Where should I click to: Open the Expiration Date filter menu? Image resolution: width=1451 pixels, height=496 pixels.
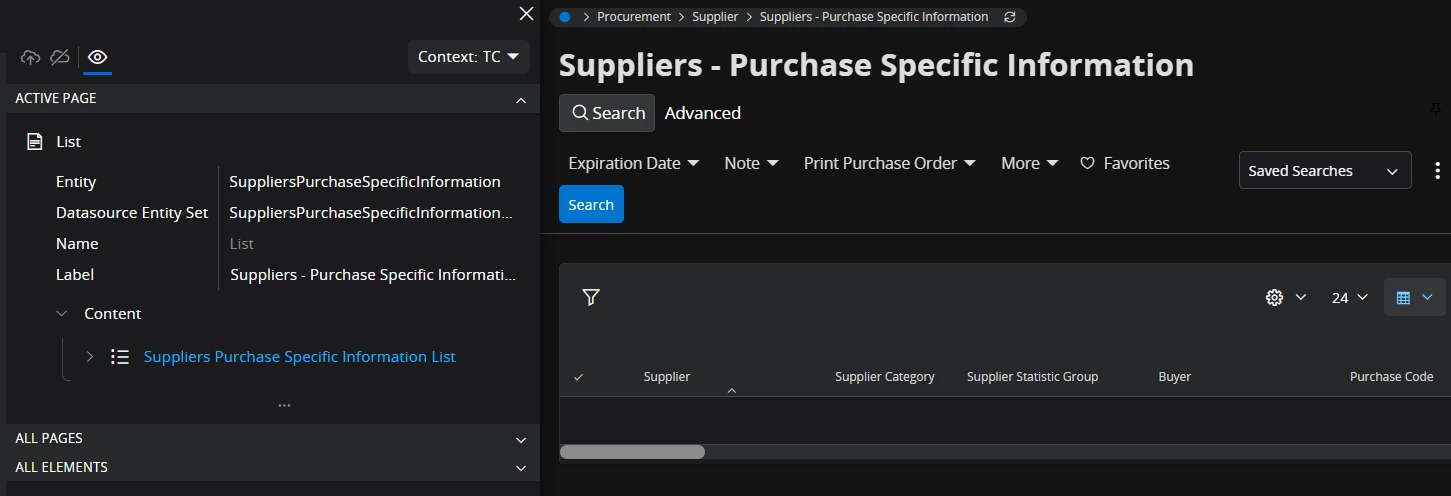click(633, 163)
